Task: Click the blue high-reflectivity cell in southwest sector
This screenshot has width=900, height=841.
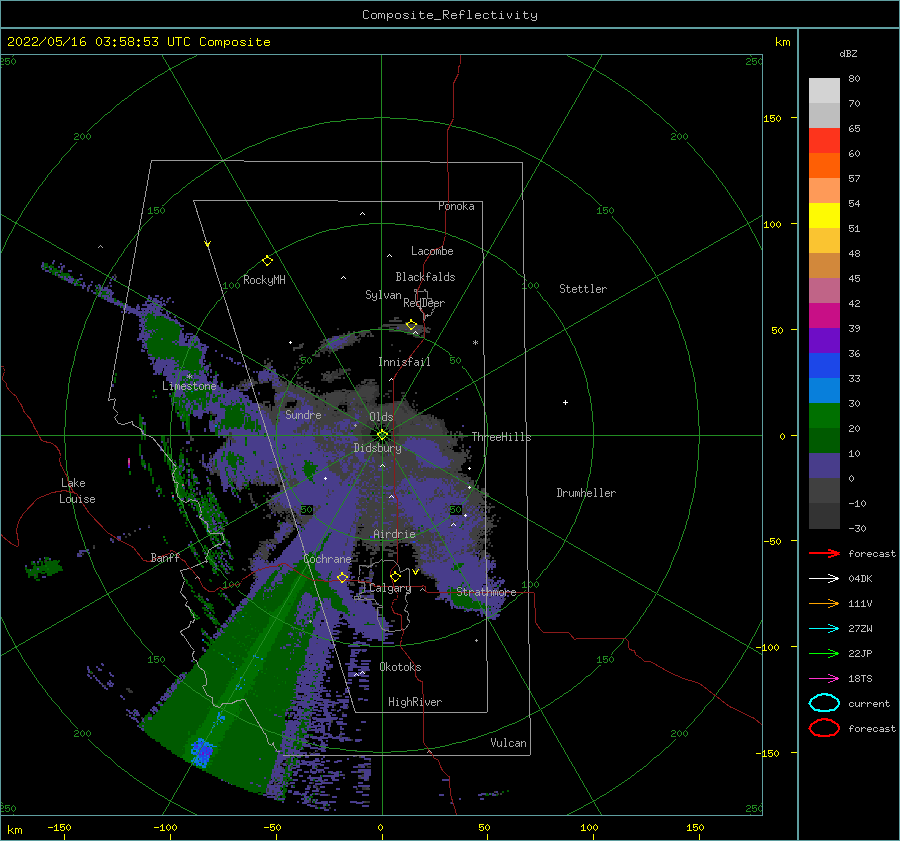Action: tap(201, 752)
